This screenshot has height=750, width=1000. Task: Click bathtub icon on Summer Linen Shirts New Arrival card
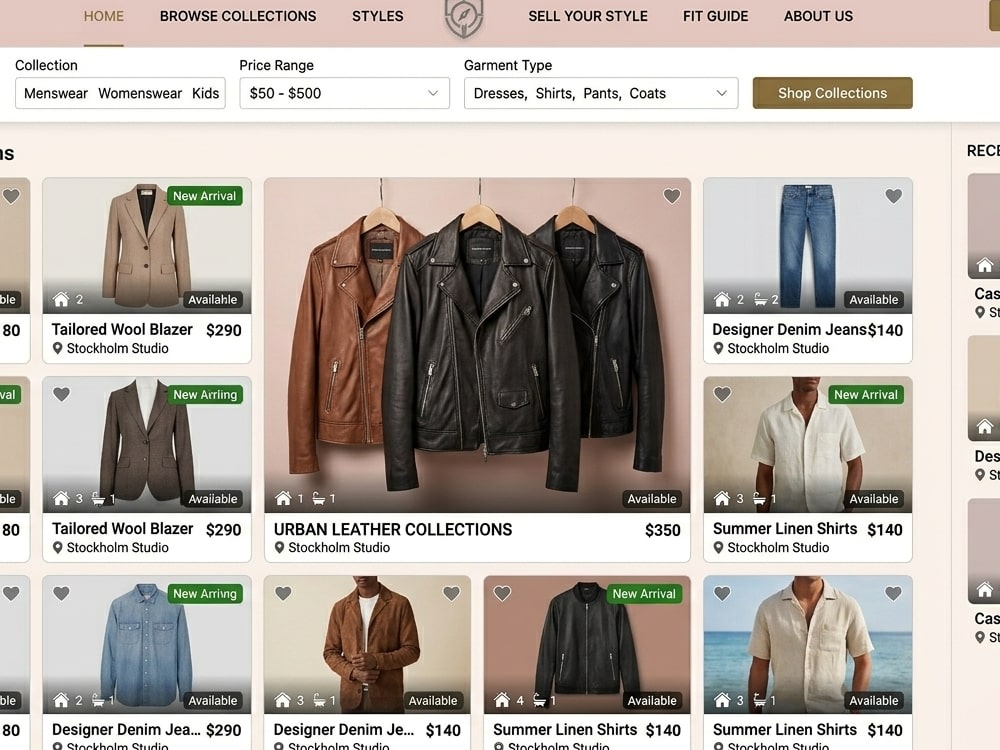(759, 499)
